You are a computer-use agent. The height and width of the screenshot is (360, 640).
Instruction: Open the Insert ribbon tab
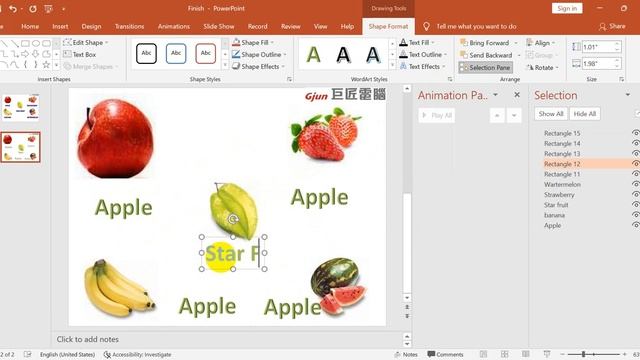pos(60,26)
